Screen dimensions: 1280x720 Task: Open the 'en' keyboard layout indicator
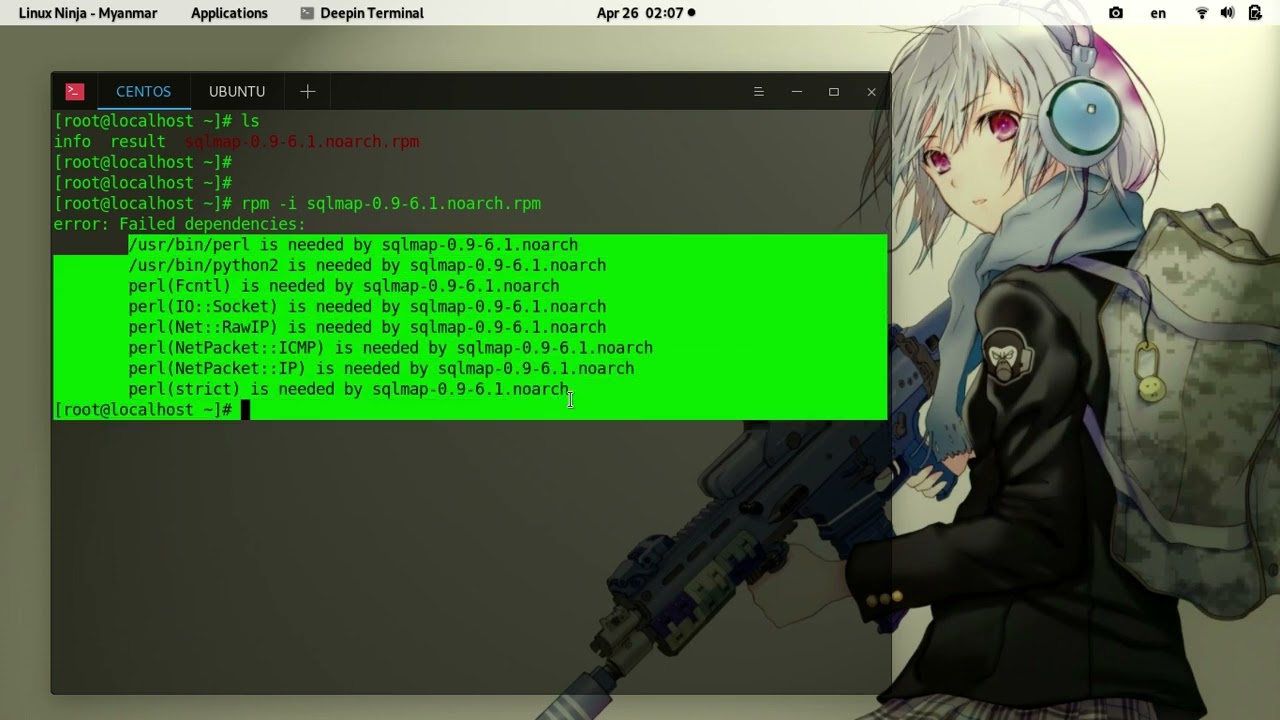tap(1158, 13)
